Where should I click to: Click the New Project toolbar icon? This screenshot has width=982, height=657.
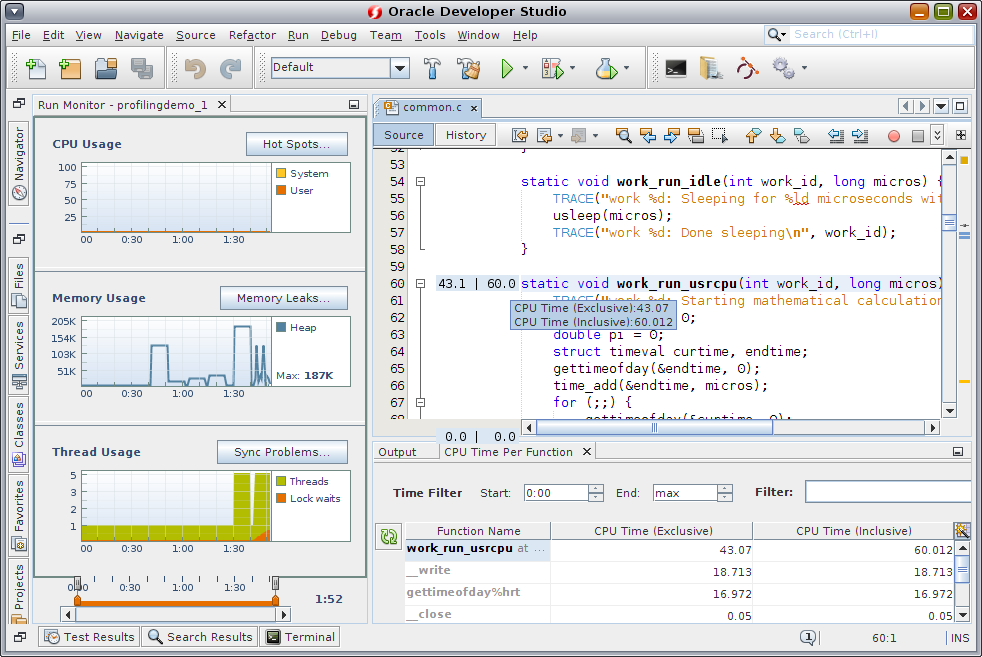pos(69,68)
